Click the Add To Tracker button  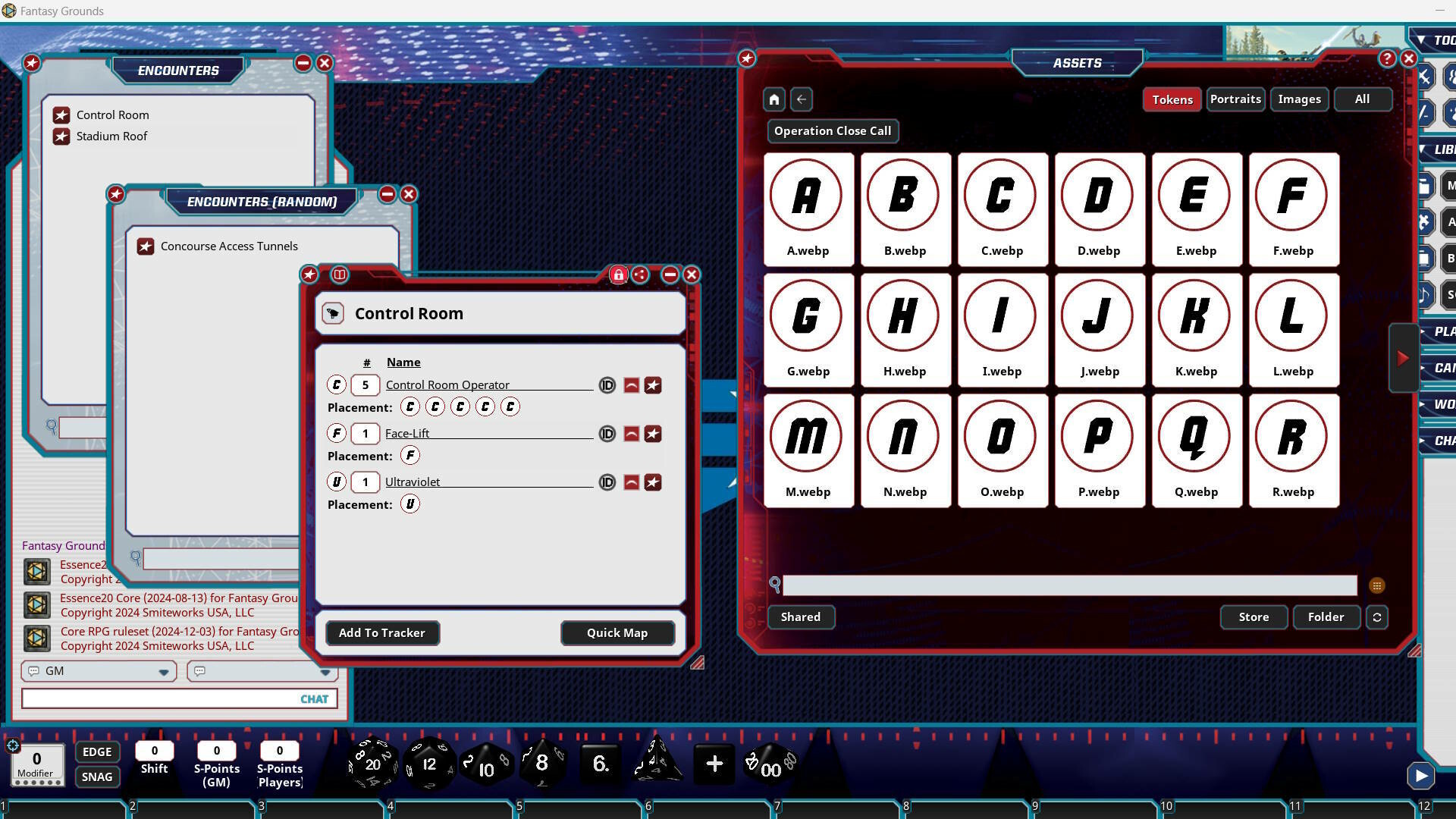(x=382, y=632)
